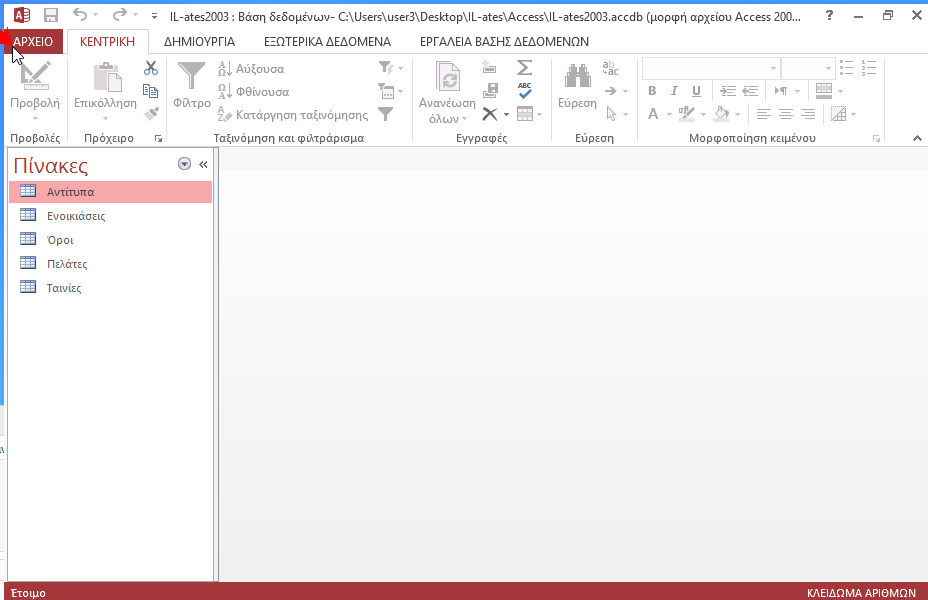928x600 pixels.
Task: Click the Spelling ABC check icon
Action: (x=524, y=91)
